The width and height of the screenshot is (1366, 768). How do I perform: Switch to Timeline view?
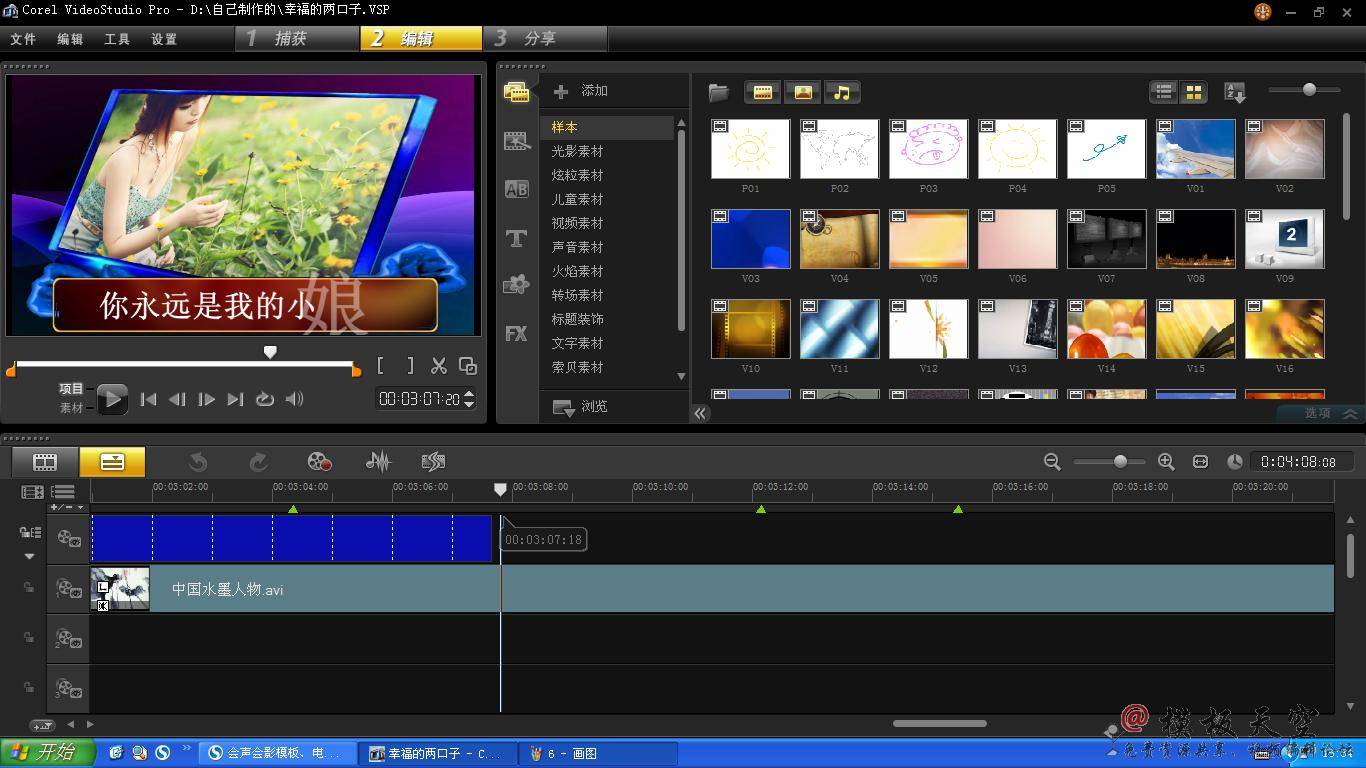tap(112, 462)
